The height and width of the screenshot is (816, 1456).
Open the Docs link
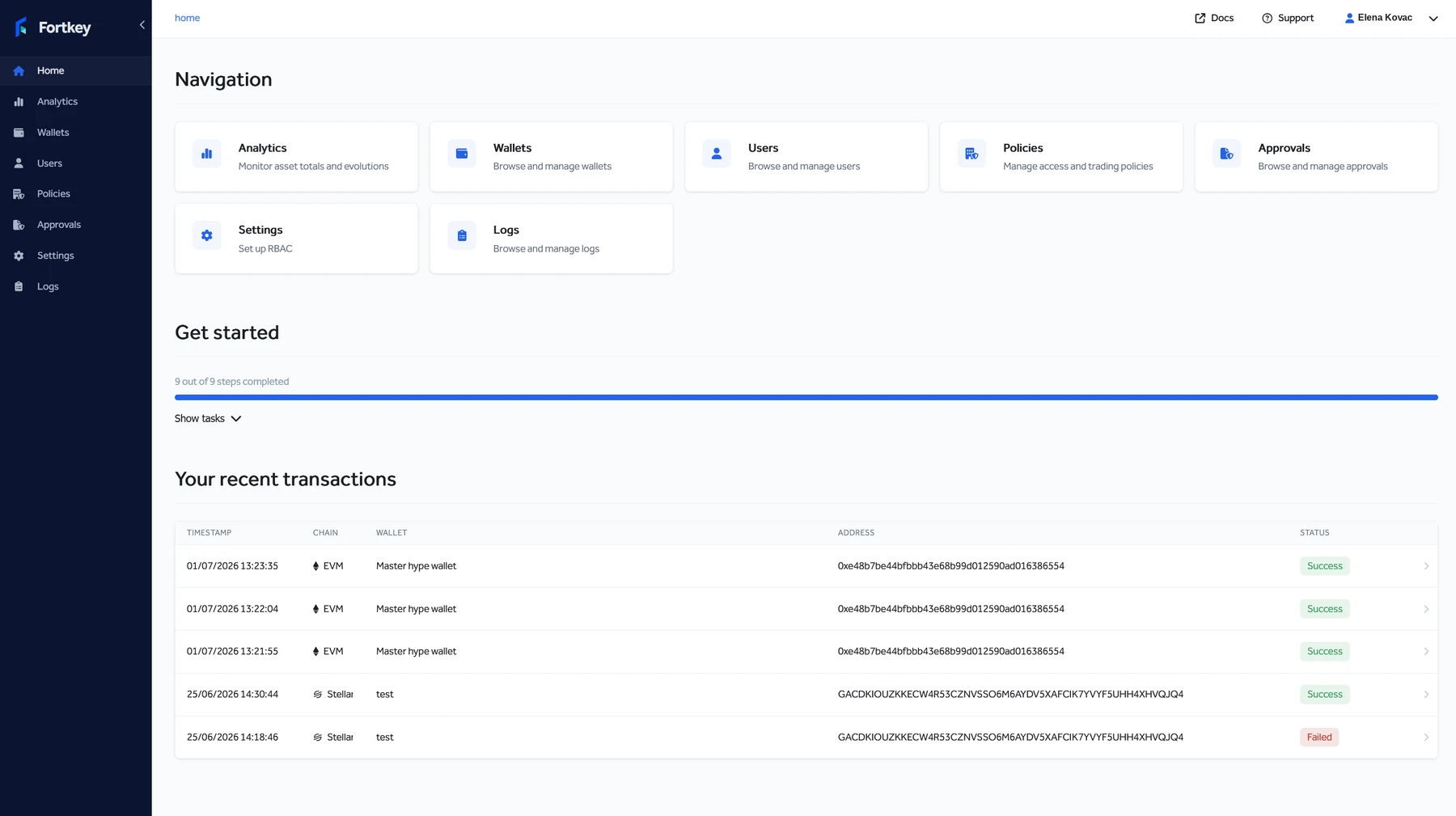coord(1214,18)
